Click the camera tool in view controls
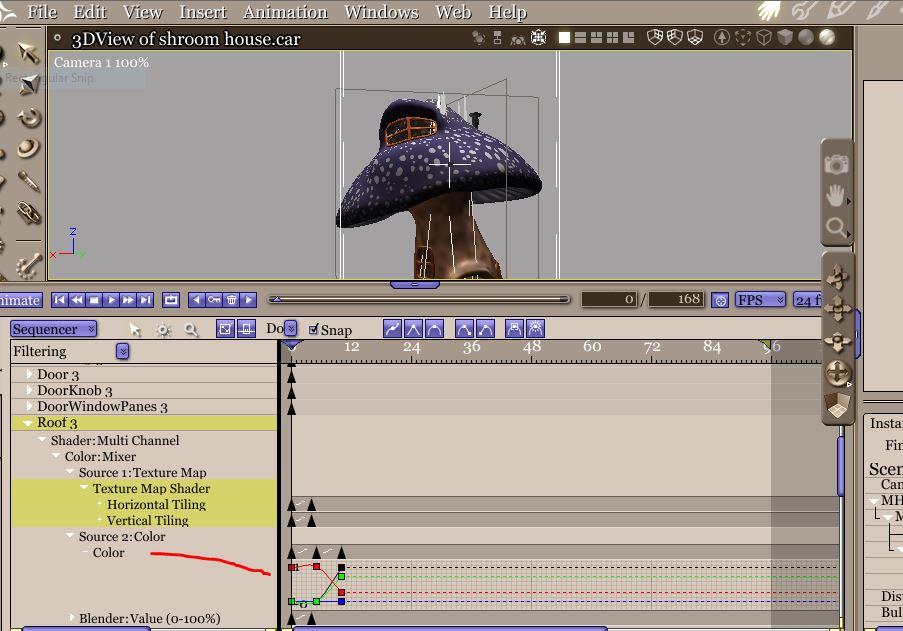Viewport: 903px width, 631px height. [x=836, y=164]
